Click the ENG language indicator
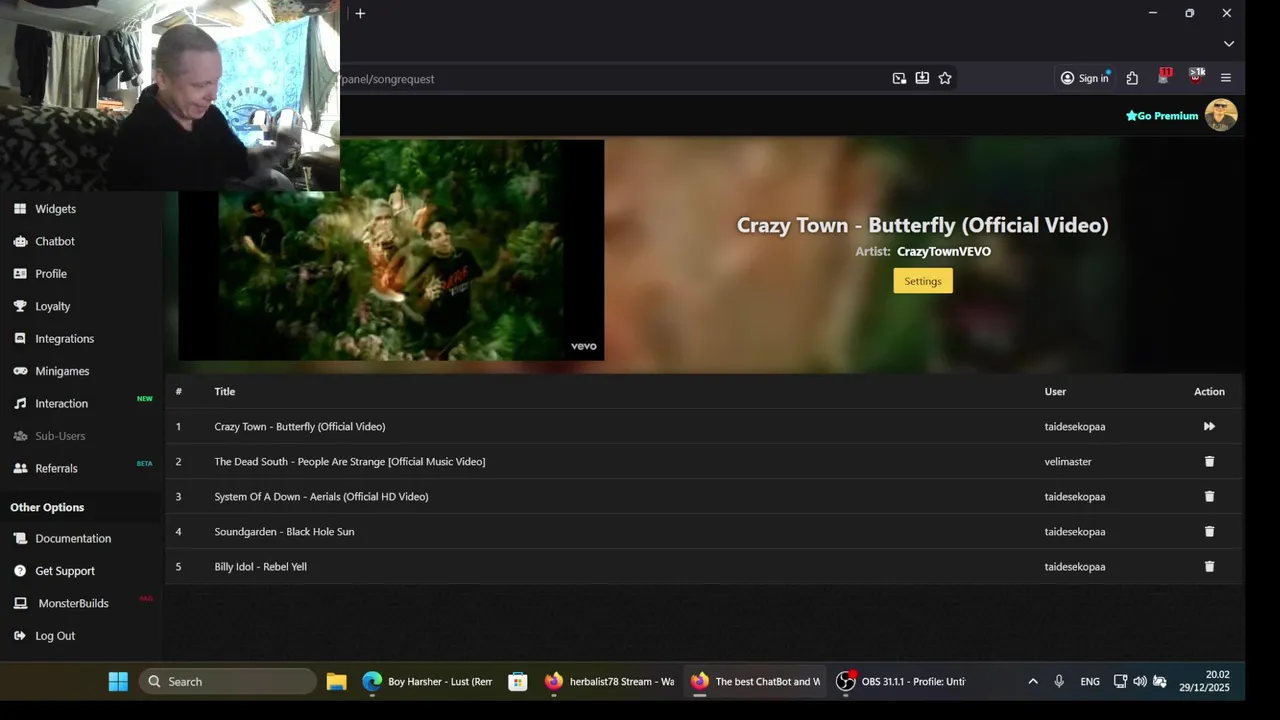The height and width of the screenshot is (720, 1280). point(1090,681)
